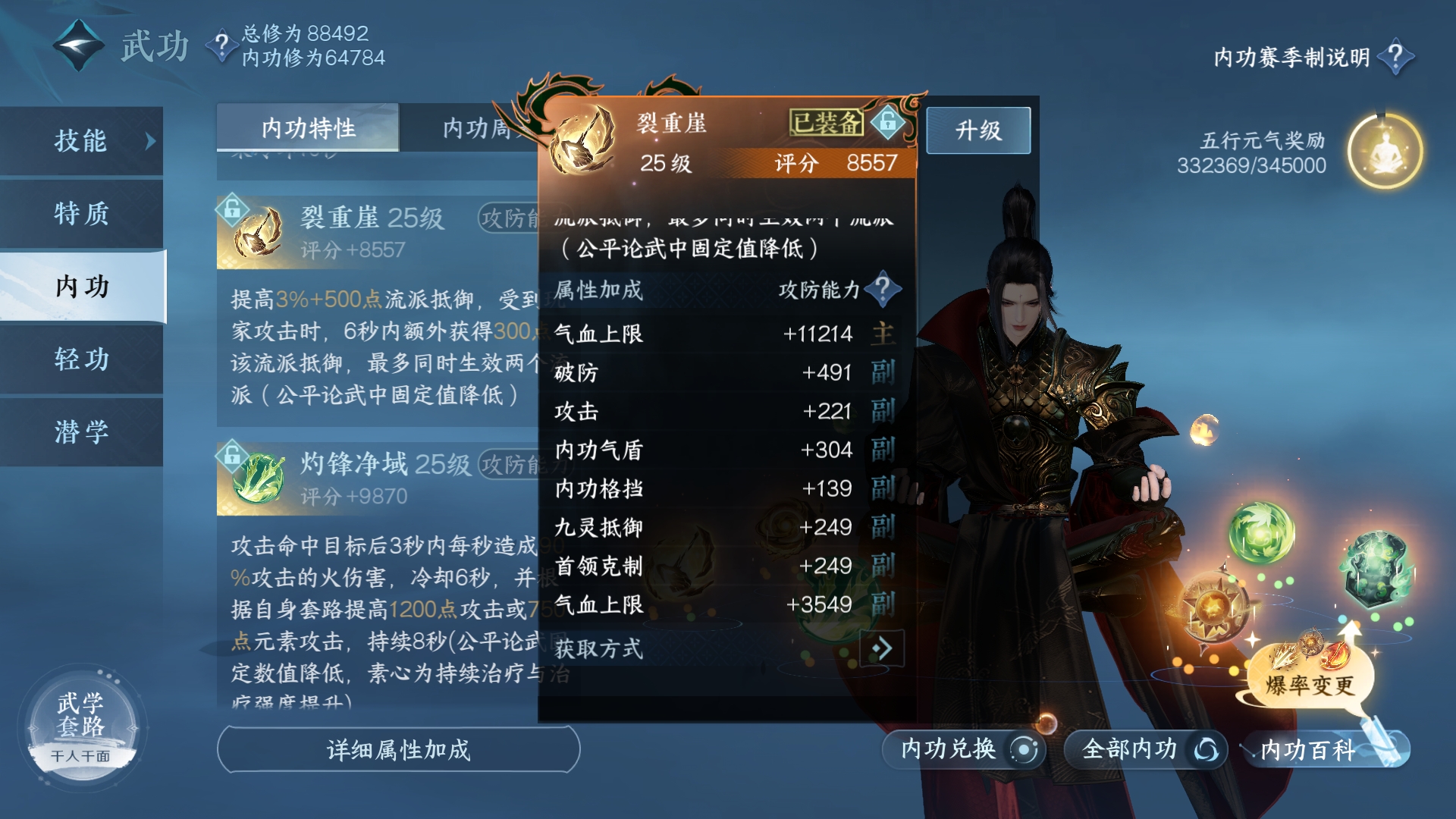This screenshot has height=819, width=1456.
Task: Open 详细属性加成 details button
Action: 398,749
